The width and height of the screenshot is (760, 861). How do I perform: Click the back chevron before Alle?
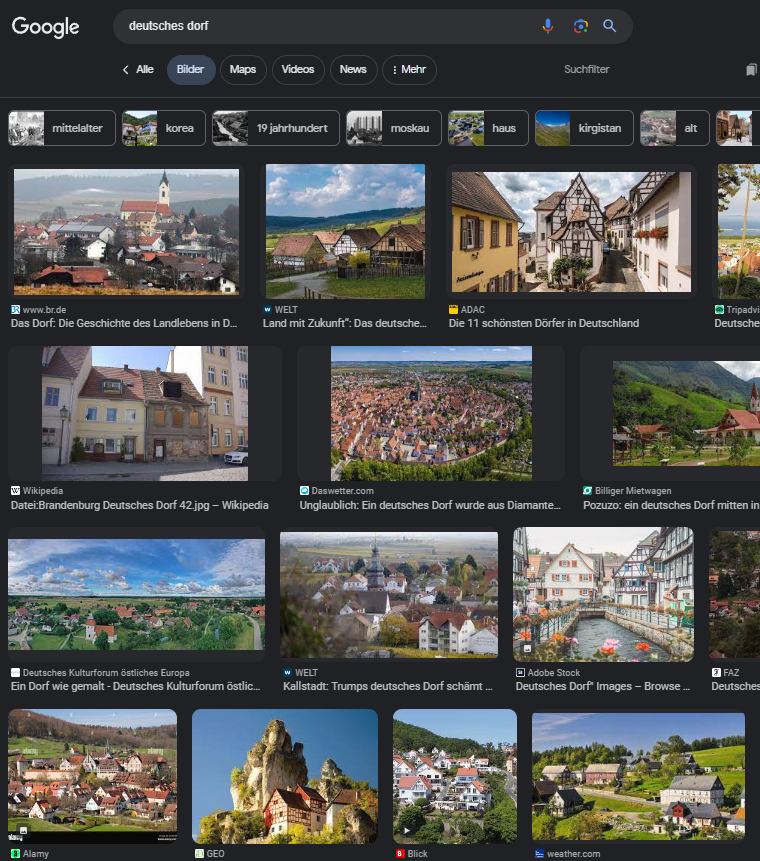click(126, 70)
